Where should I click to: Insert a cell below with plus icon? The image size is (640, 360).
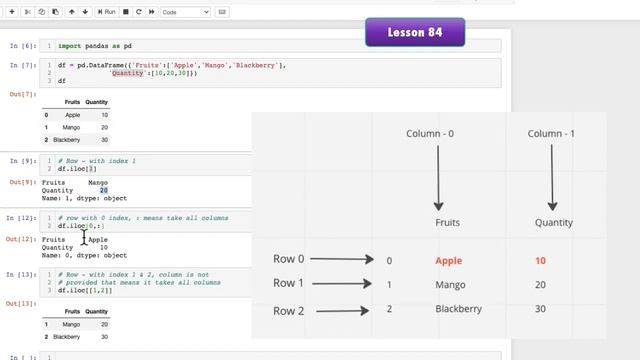[12, 12]
